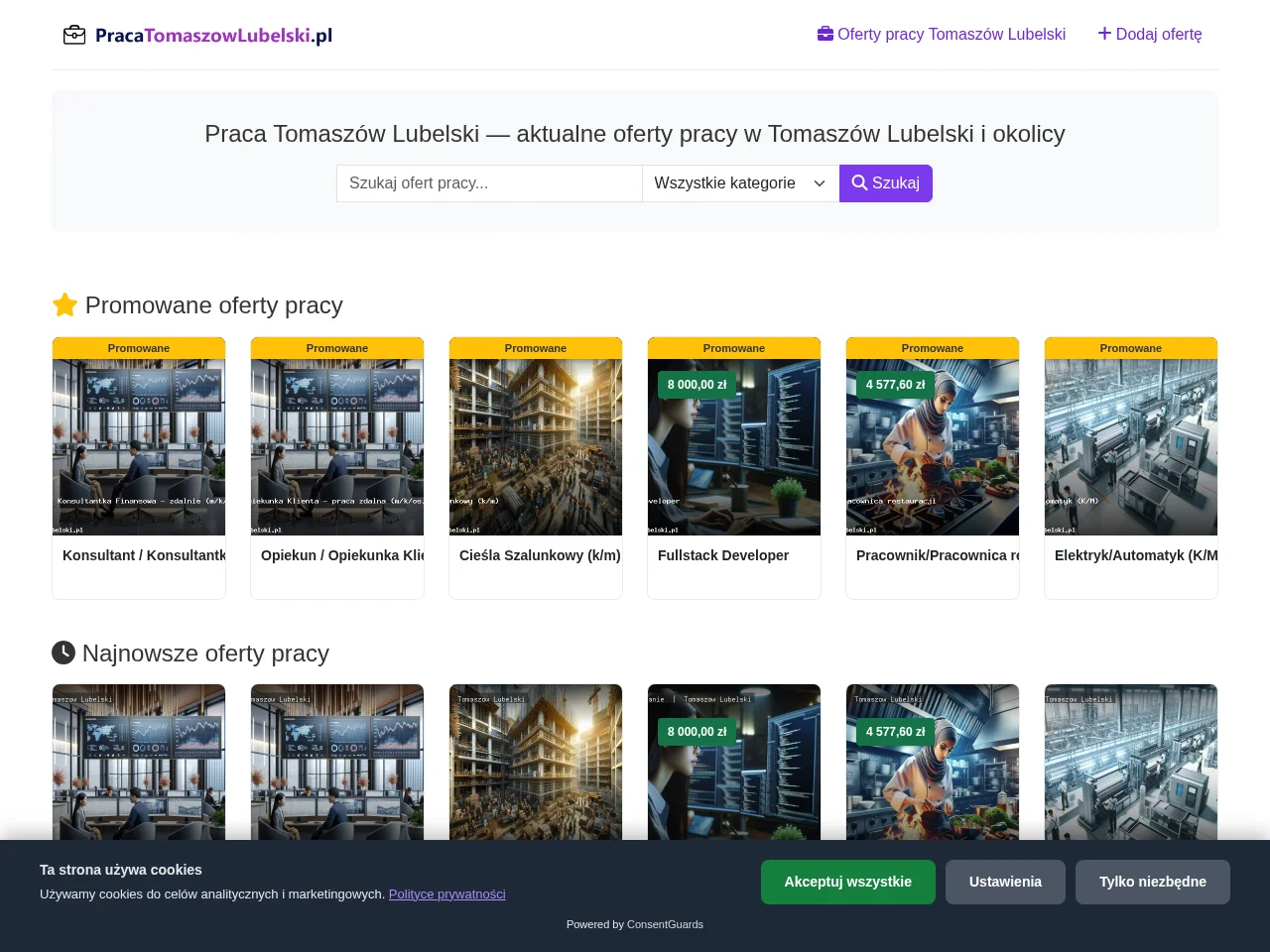Screen dimensions: 1270x952
Task: Click the Fullstack Developer job title
Action: [x=723, y=555]
